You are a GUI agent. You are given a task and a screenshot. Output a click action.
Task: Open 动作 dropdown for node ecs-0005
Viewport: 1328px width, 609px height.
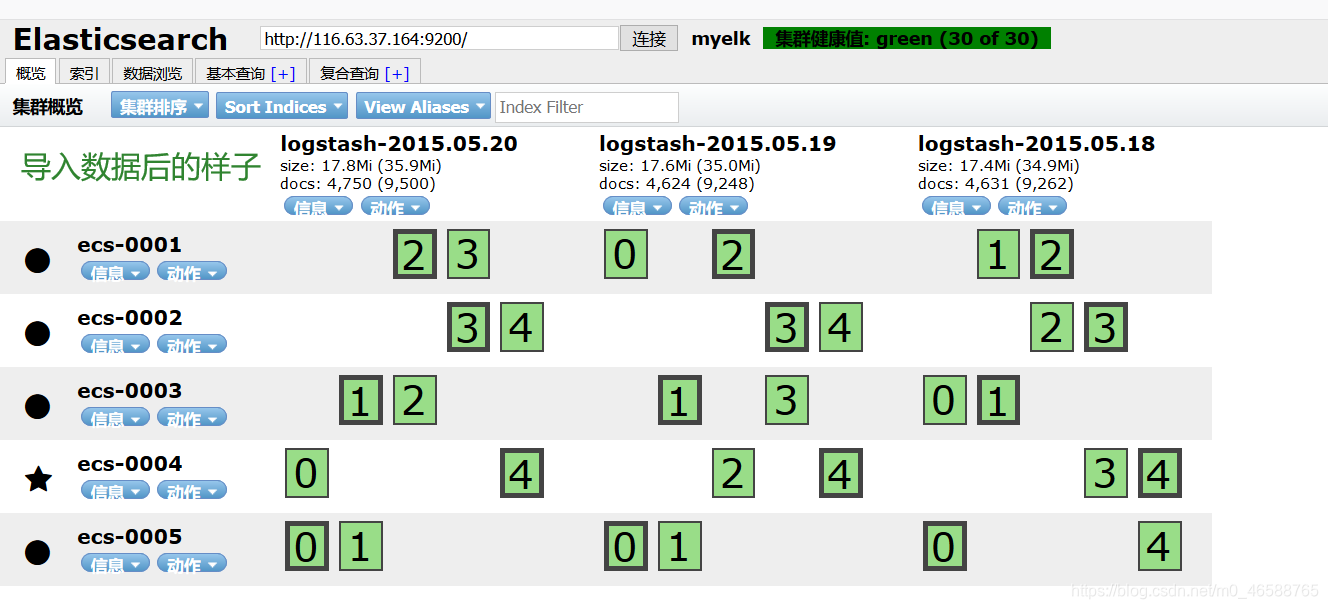[192, 564]
